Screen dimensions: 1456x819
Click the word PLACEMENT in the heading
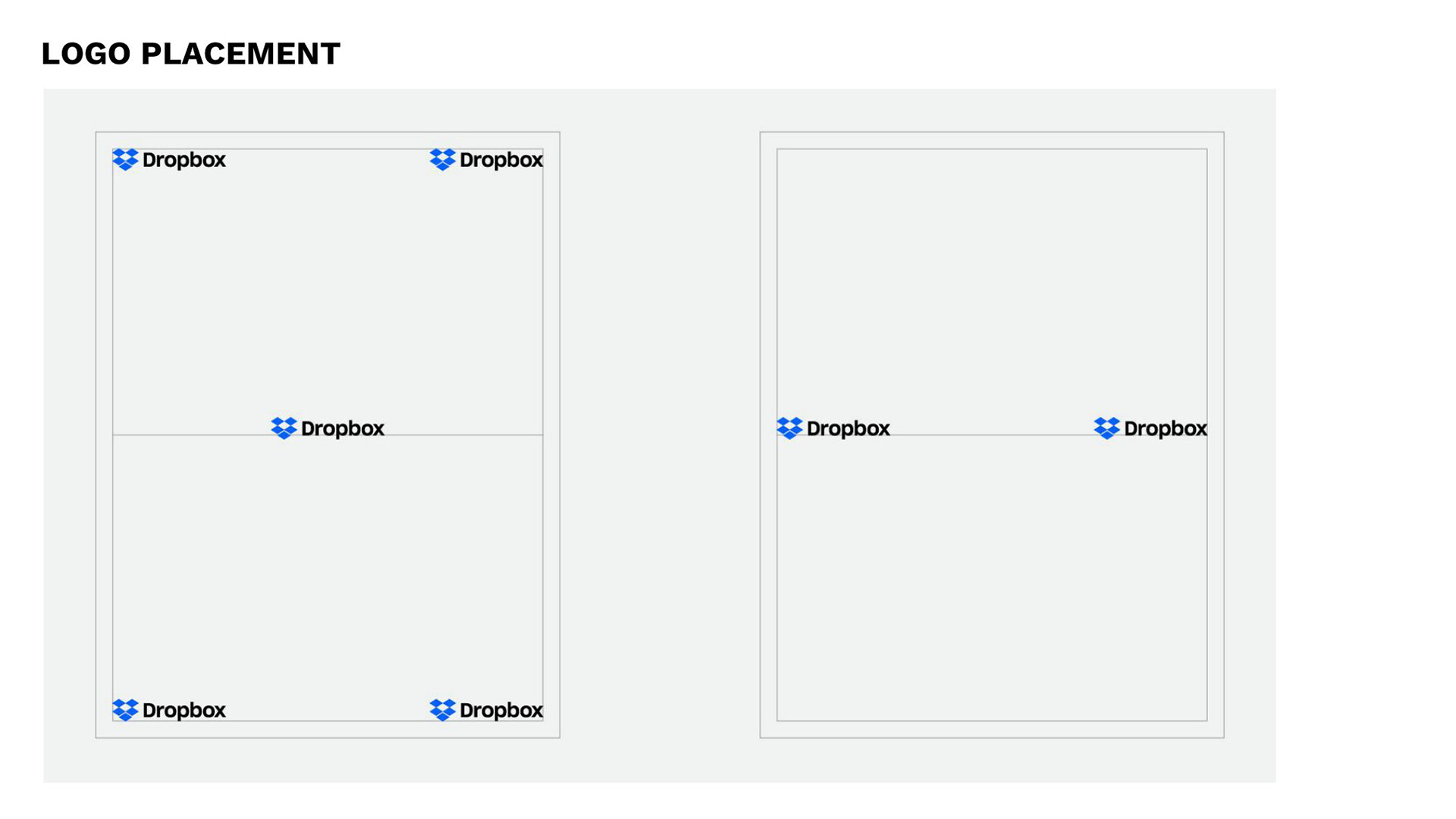click(240, 54)
